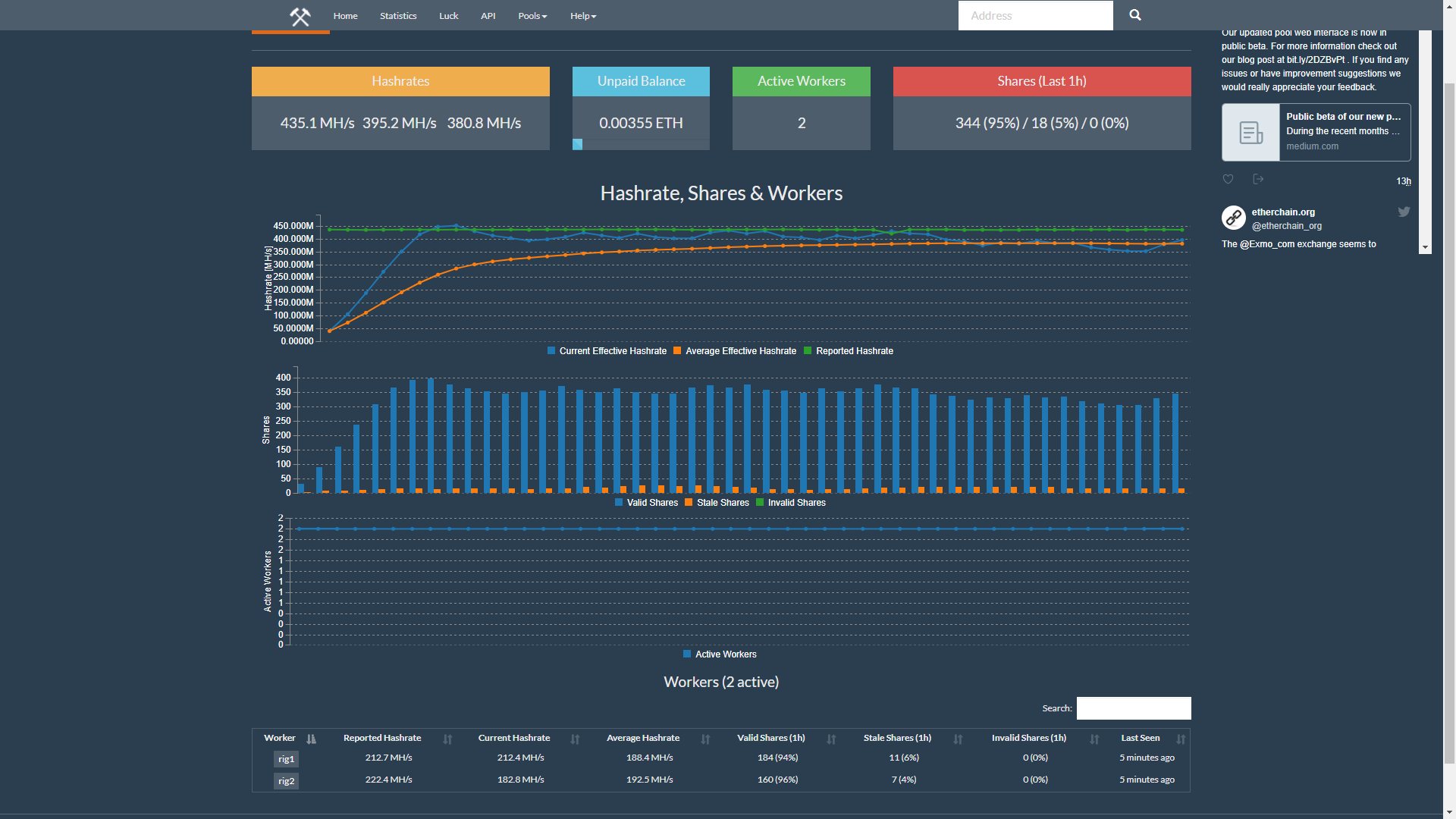This screenshot has width=1456, height=819.
Task: Click rig2 current hashrate 182.8 MH/s
Action: pos(520,780)
